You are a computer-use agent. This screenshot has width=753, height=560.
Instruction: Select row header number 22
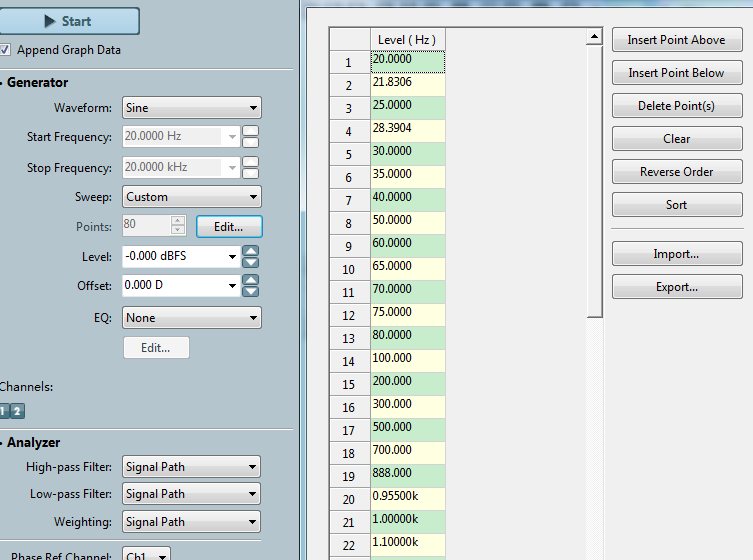pos(350,546)
